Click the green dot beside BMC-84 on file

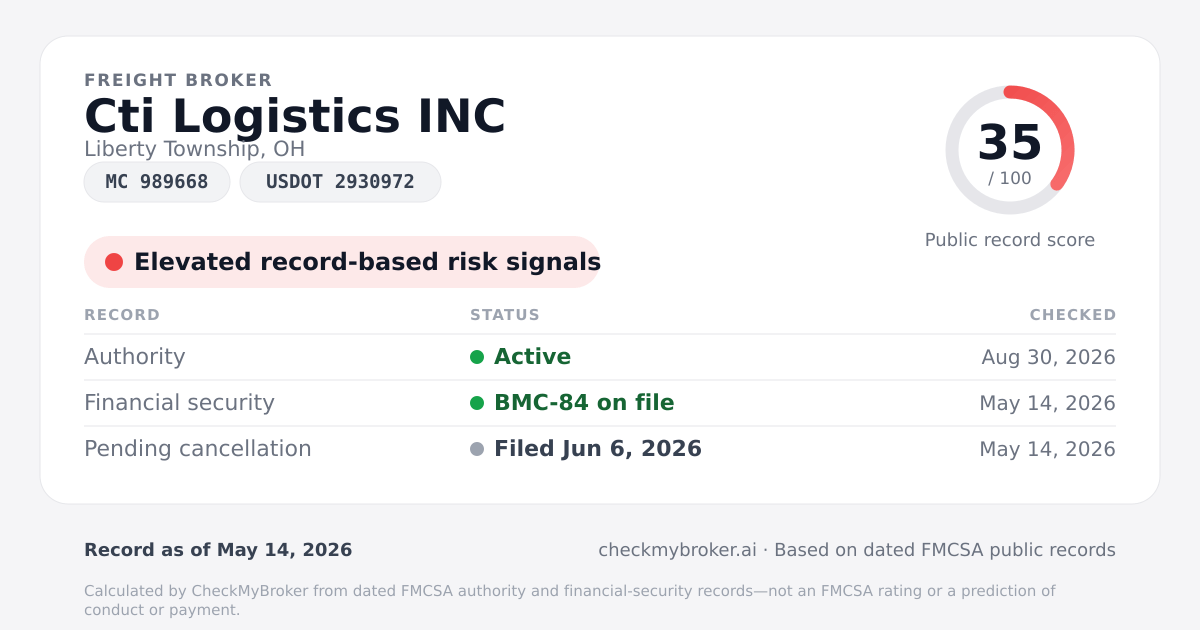tap(477, 403)
